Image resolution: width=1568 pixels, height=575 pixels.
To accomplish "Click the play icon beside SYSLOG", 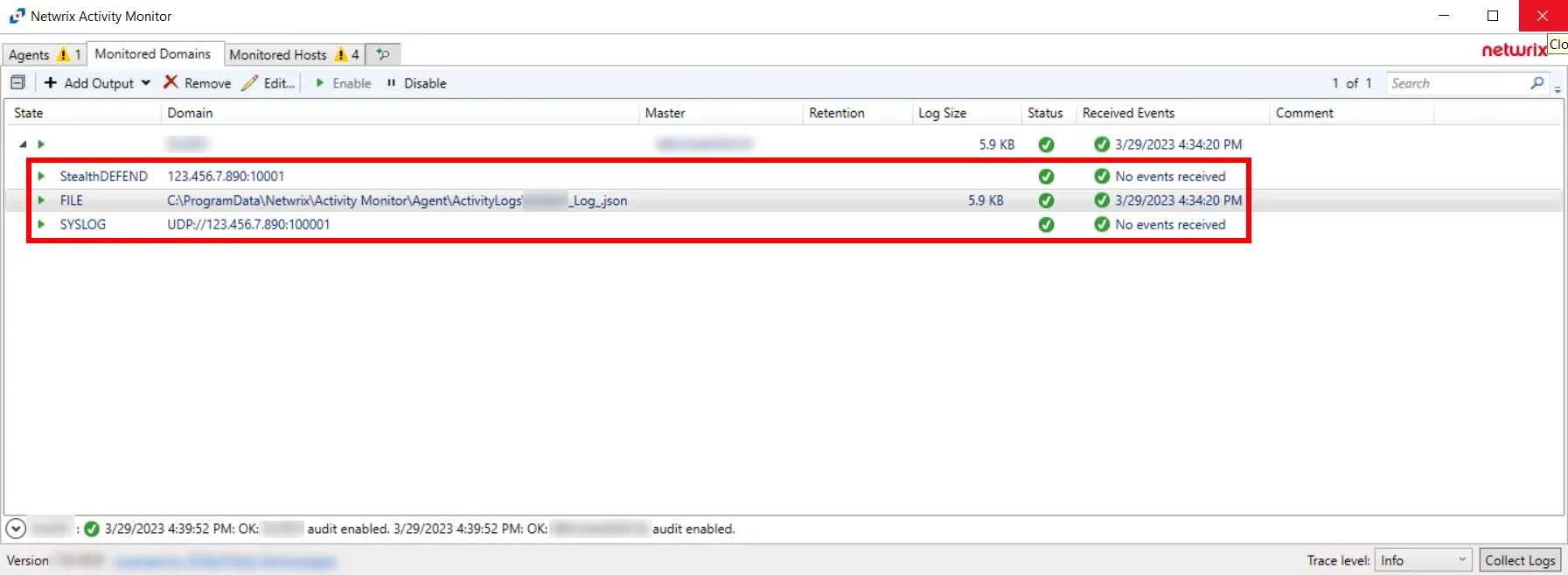I will click(x=41, y=224).
